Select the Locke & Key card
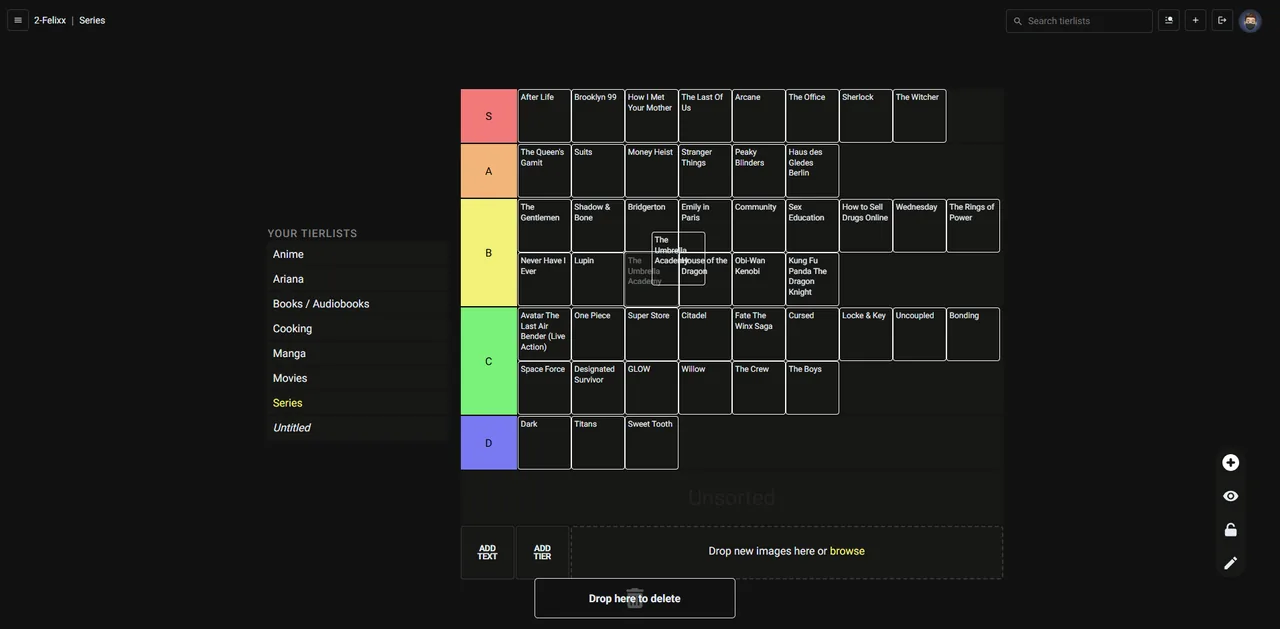This screenshot has width=1280, height=629. point(866,334)
